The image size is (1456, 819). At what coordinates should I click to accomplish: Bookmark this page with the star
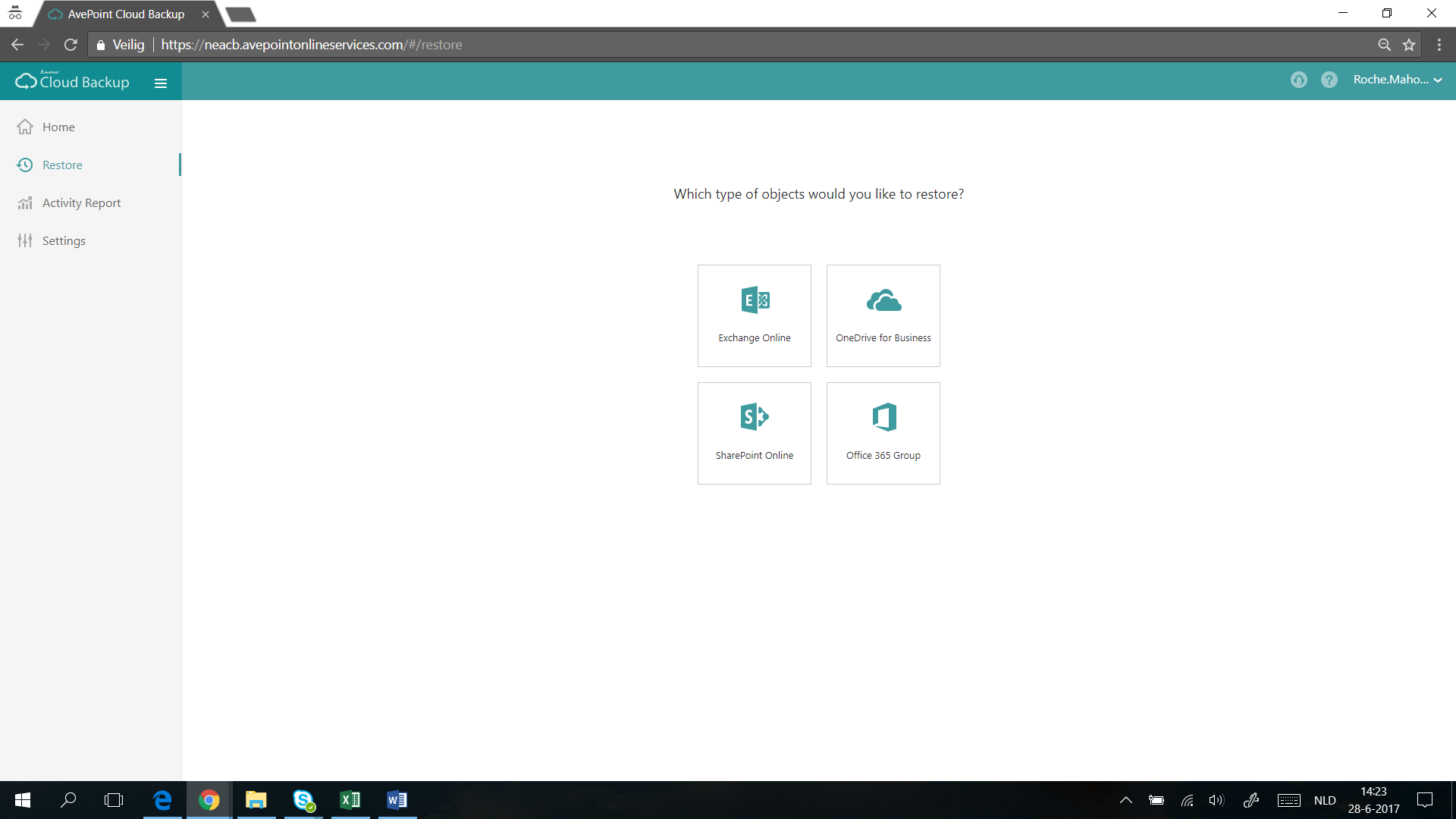point(1409,45)
